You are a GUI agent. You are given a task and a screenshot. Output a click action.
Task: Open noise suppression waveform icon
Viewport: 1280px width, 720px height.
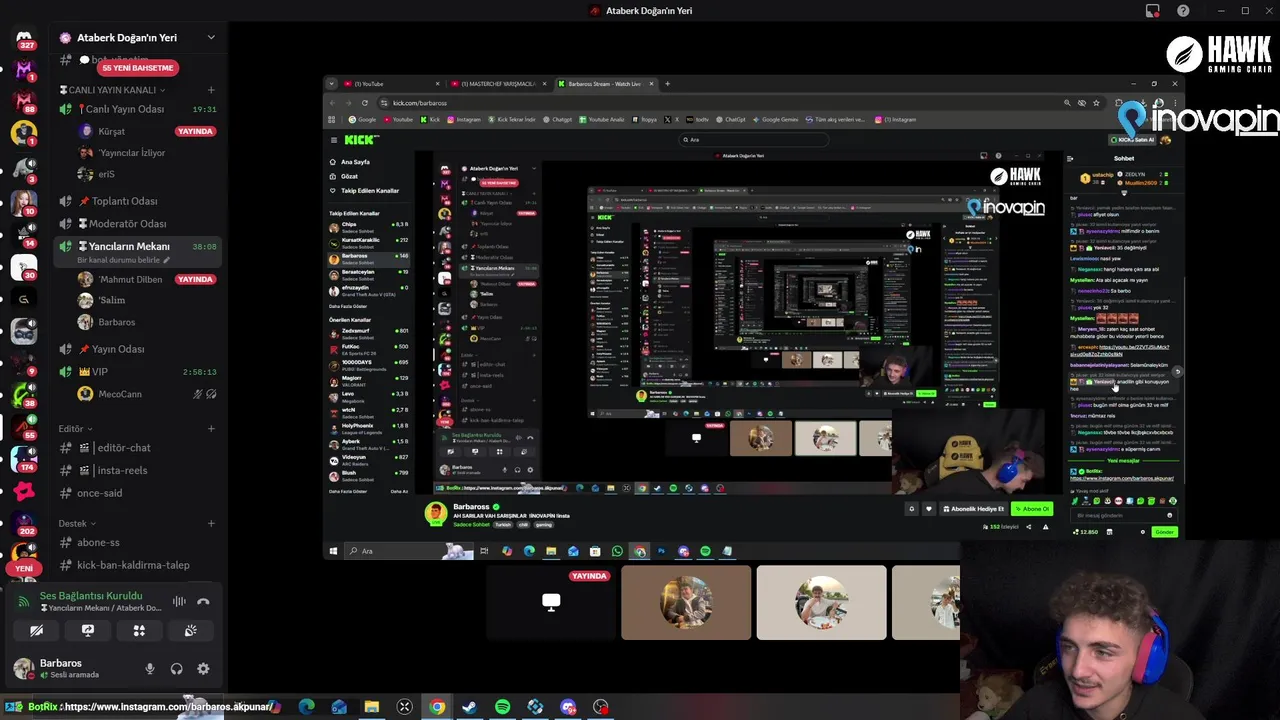point(179,601)
